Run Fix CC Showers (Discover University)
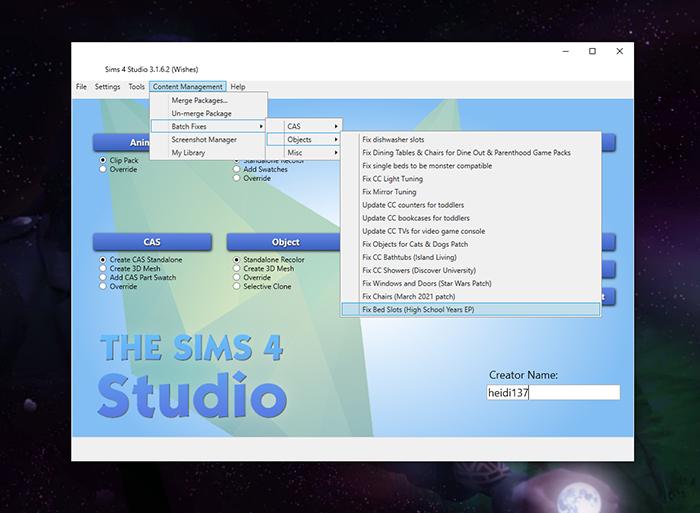Viewport: 700px width, 513px height. tap(471, 270)
